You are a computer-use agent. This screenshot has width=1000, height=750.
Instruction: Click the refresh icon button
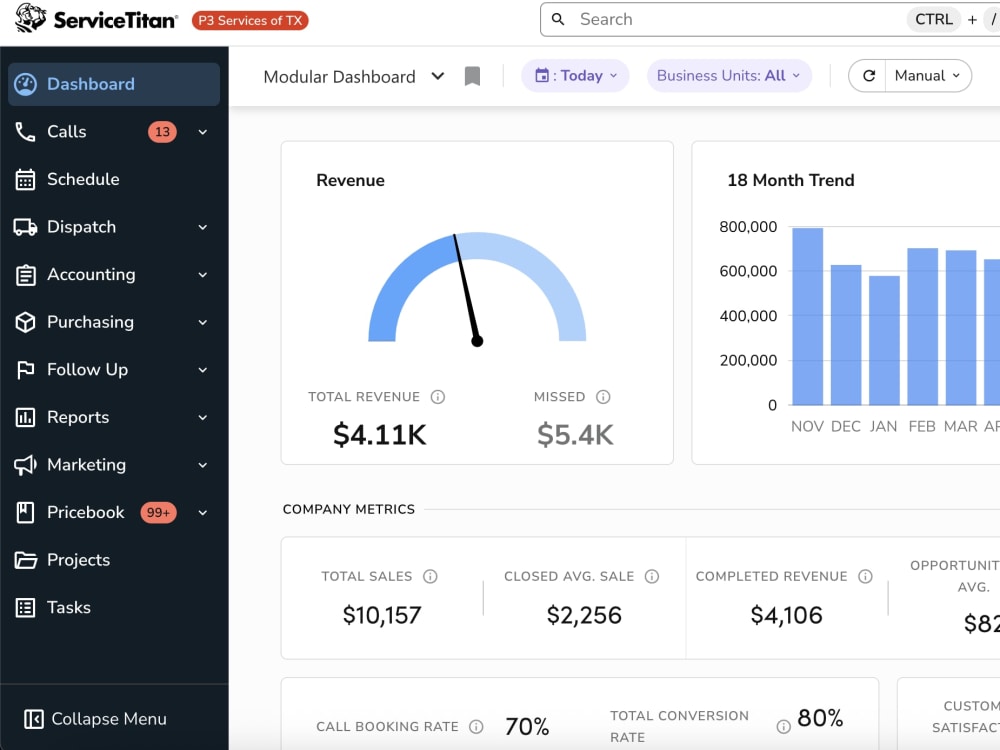coord(869,76)
